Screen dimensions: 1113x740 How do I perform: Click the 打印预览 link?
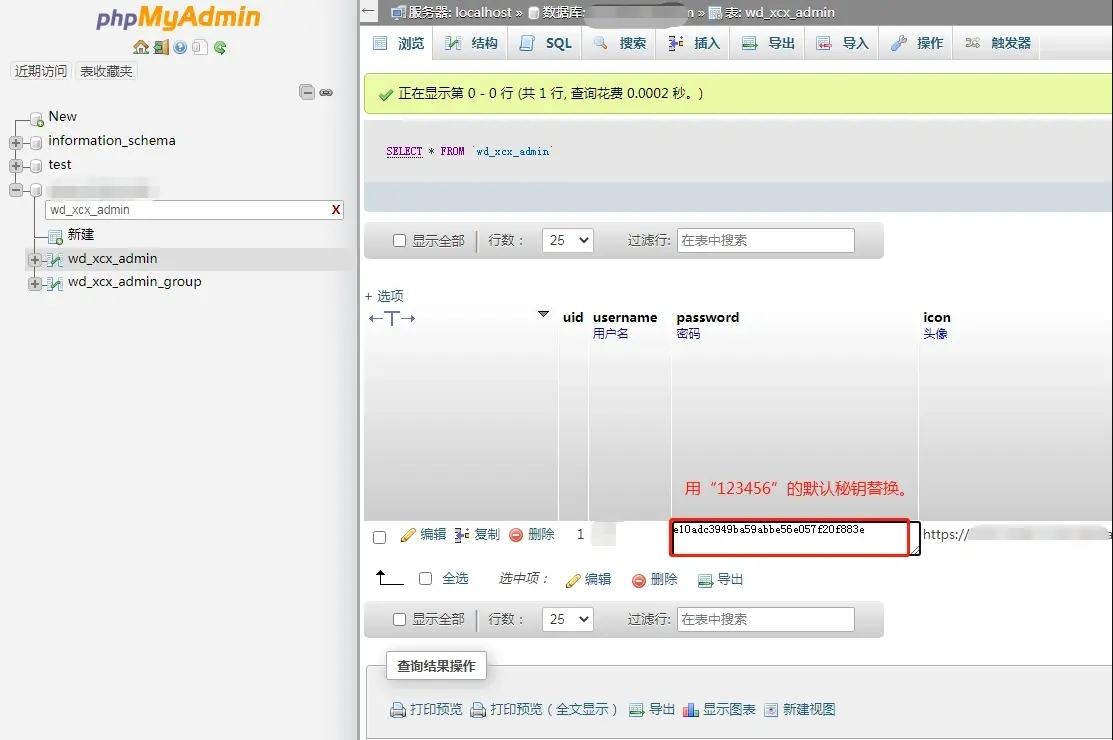pos(427,709)
